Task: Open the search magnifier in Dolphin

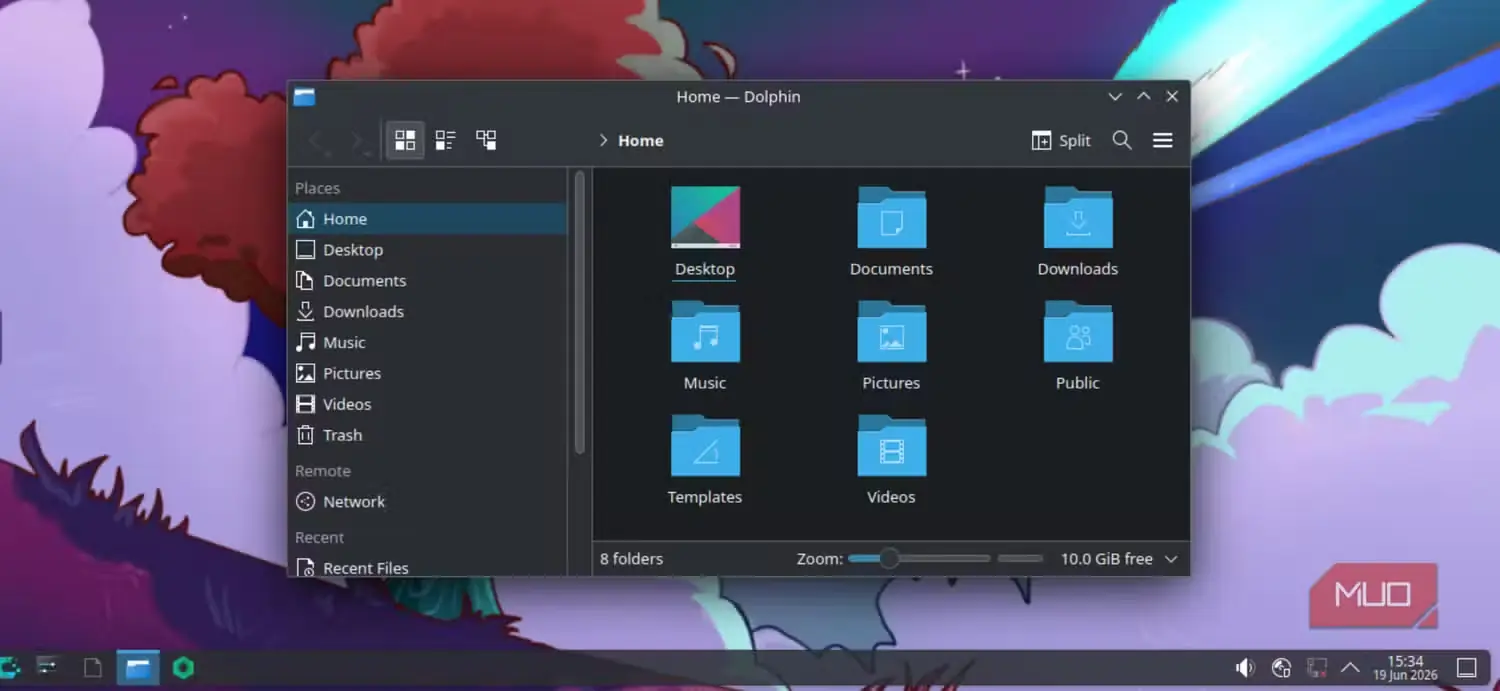Action: pos(1122,141)
